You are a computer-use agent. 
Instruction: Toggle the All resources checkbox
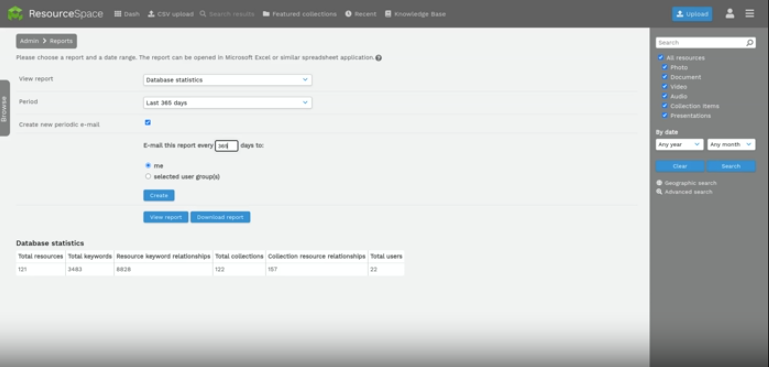[x=661, y=57]
